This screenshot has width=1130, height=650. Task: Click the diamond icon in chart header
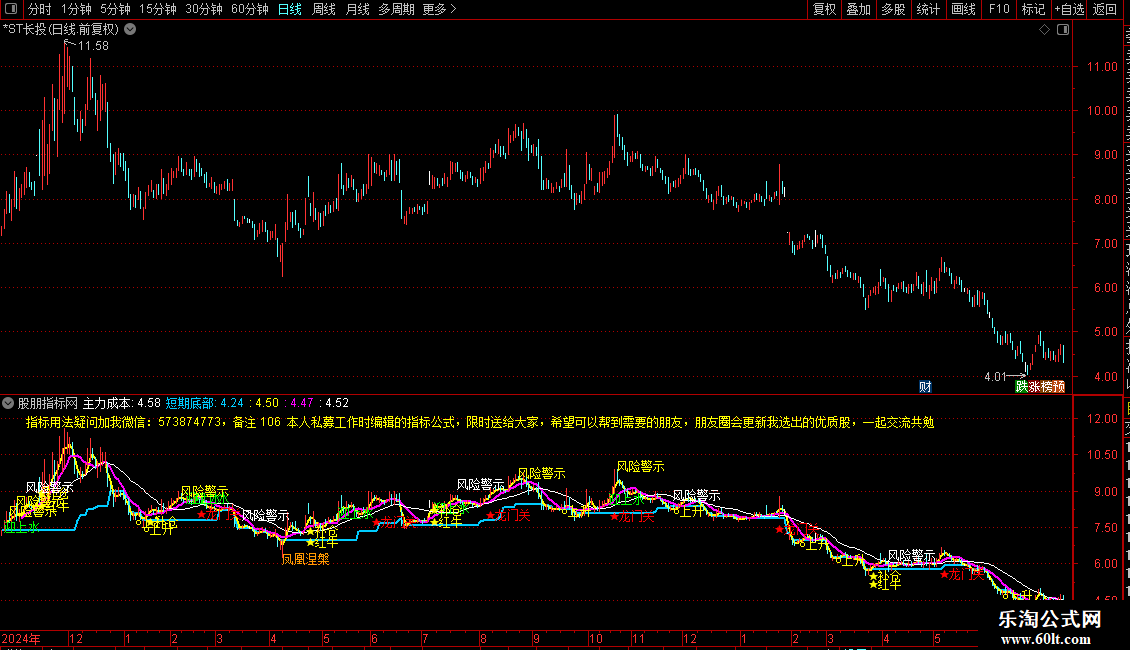(x=1044, y=30)
